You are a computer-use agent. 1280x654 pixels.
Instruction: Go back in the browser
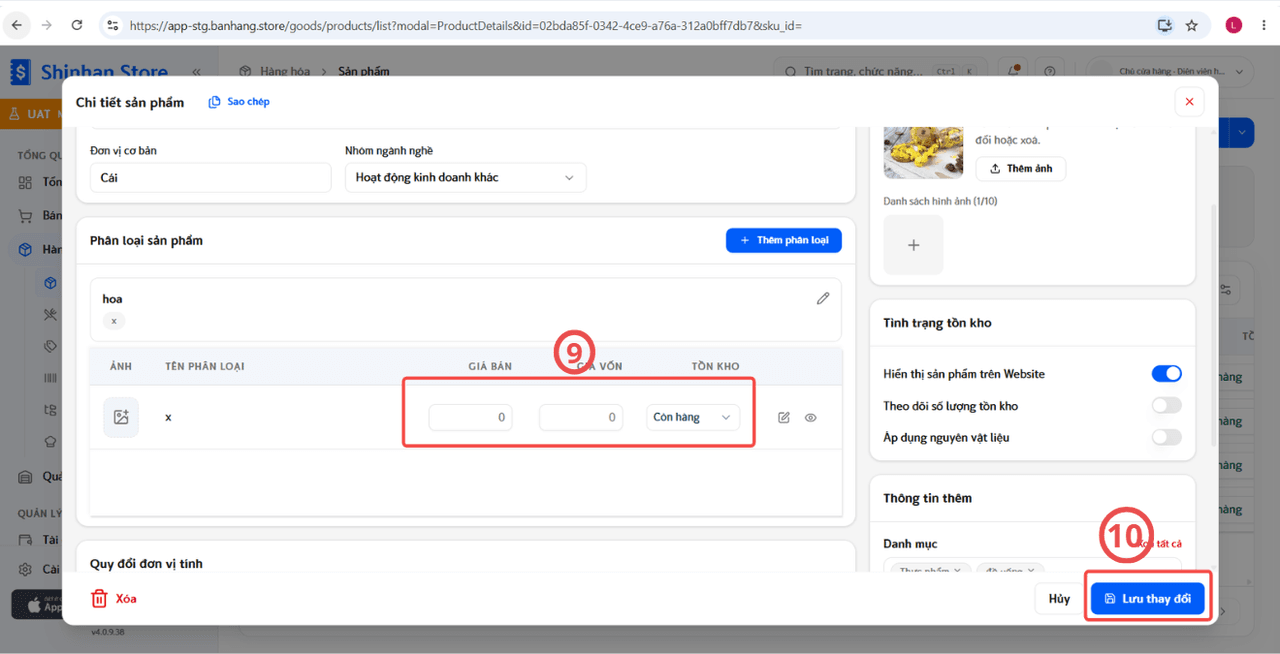pos(16,25)
